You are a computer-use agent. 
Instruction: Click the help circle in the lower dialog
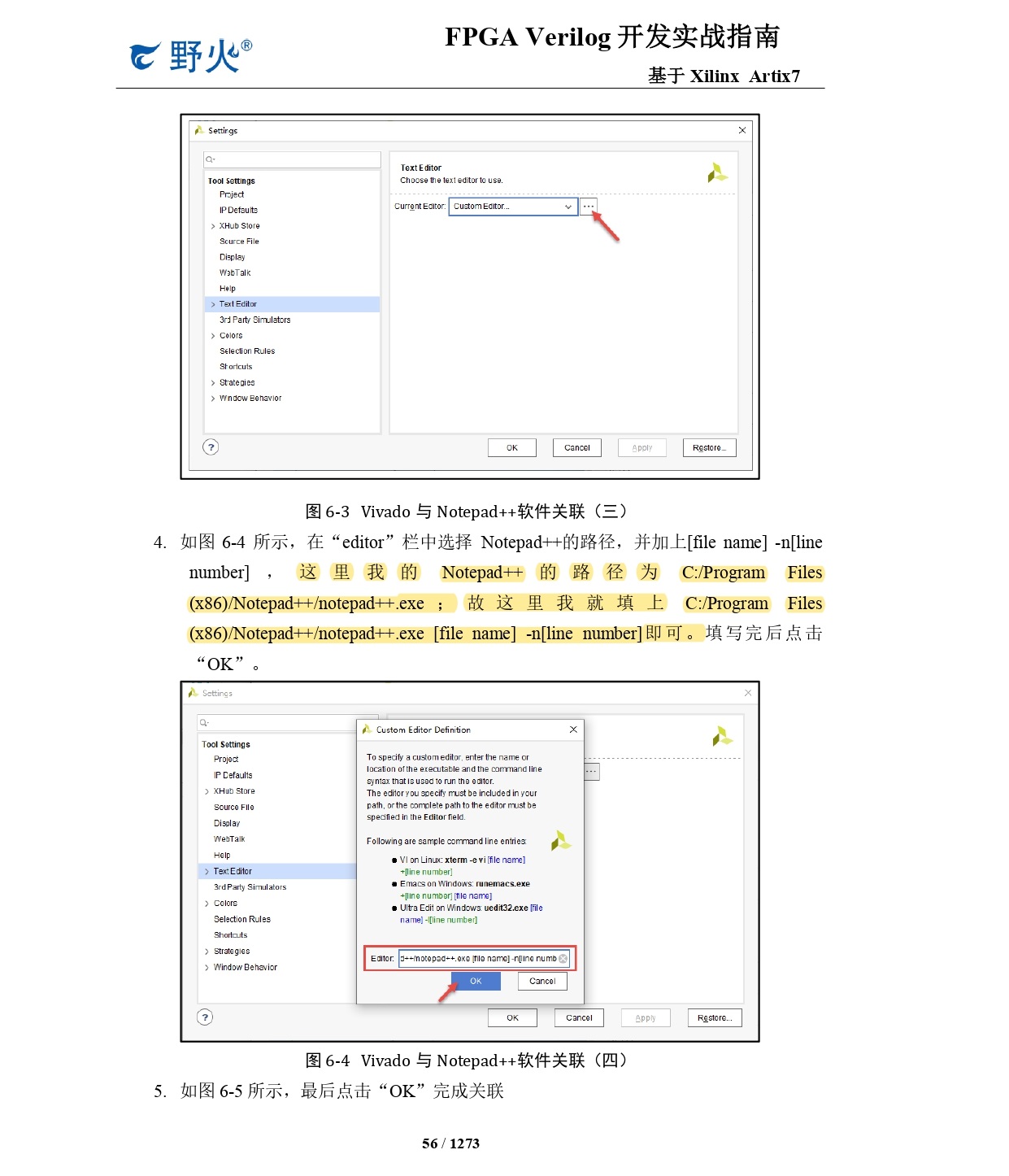(x=205, y=1017)
